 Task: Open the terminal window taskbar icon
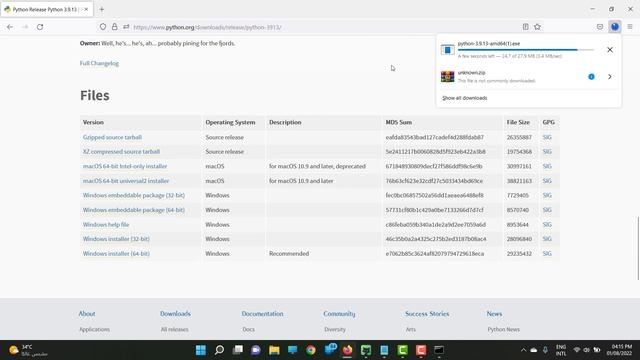click(439, 350)
